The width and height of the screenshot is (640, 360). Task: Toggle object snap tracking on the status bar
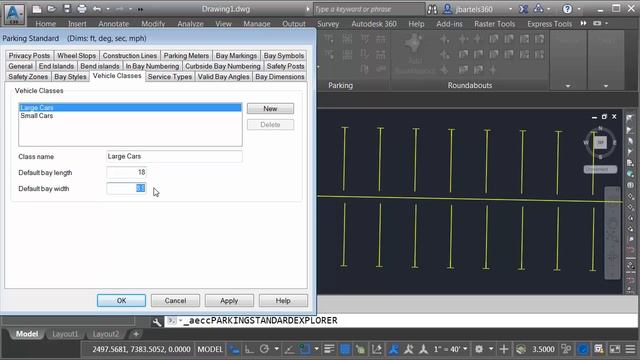(289, 349)
